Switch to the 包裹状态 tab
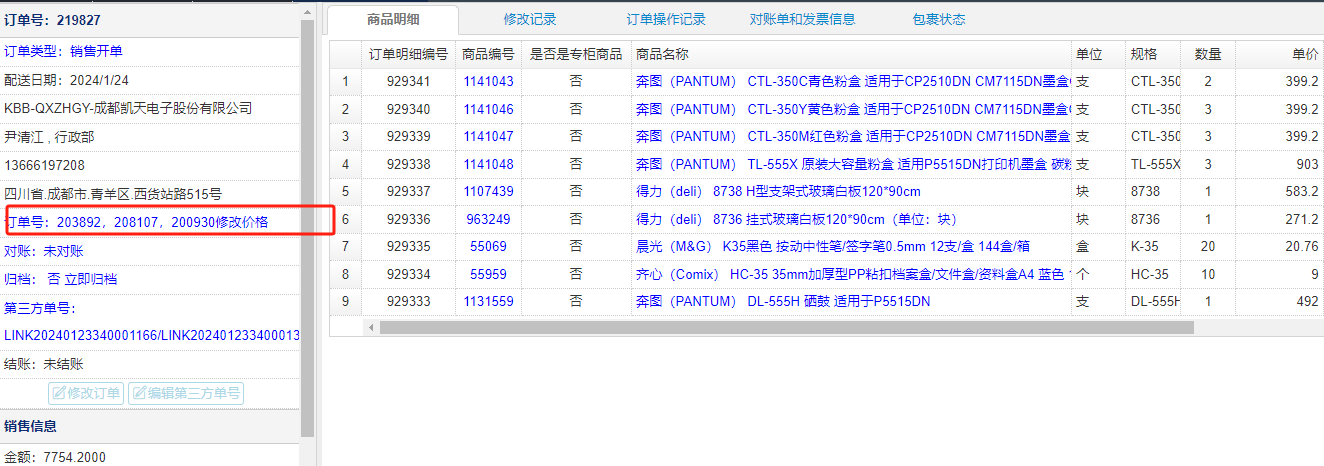Screen dimensions: 1324x466 [x=939, y=19]
